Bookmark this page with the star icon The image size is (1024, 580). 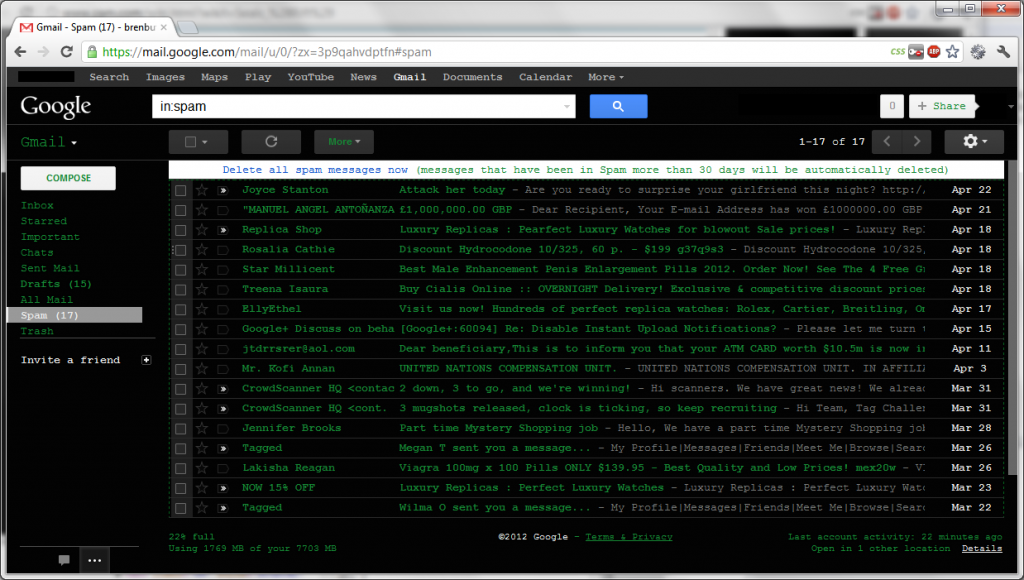(x=953, y=52)
